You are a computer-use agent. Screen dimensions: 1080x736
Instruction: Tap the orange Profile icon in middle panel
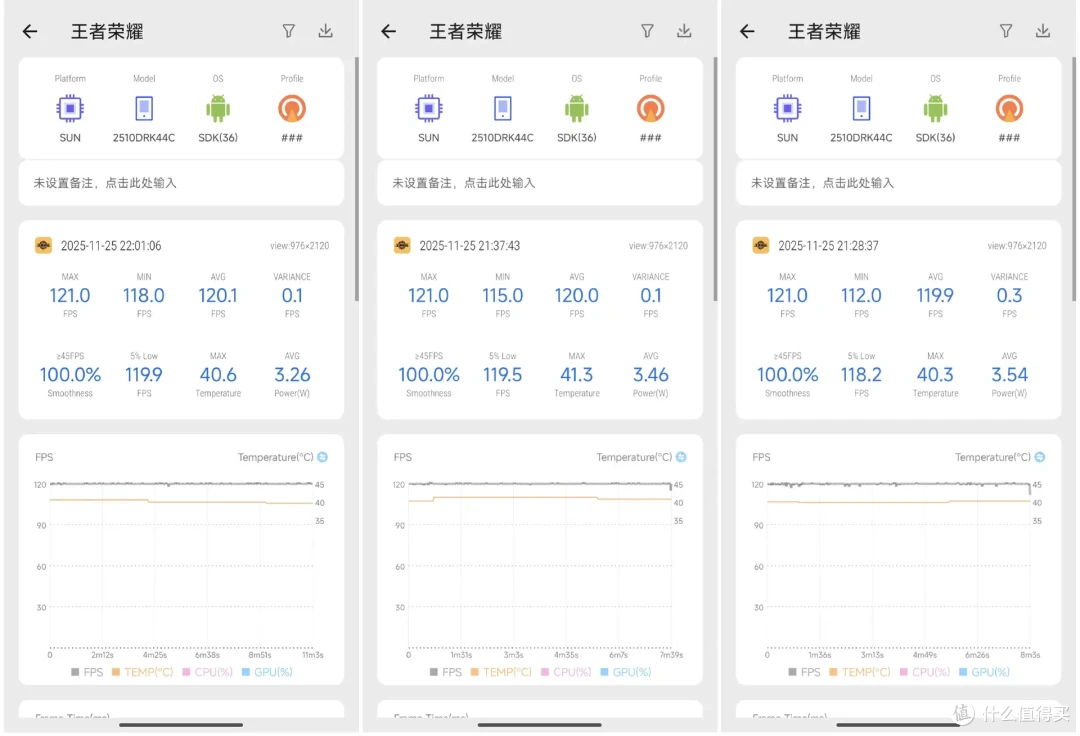pos(650,108)
